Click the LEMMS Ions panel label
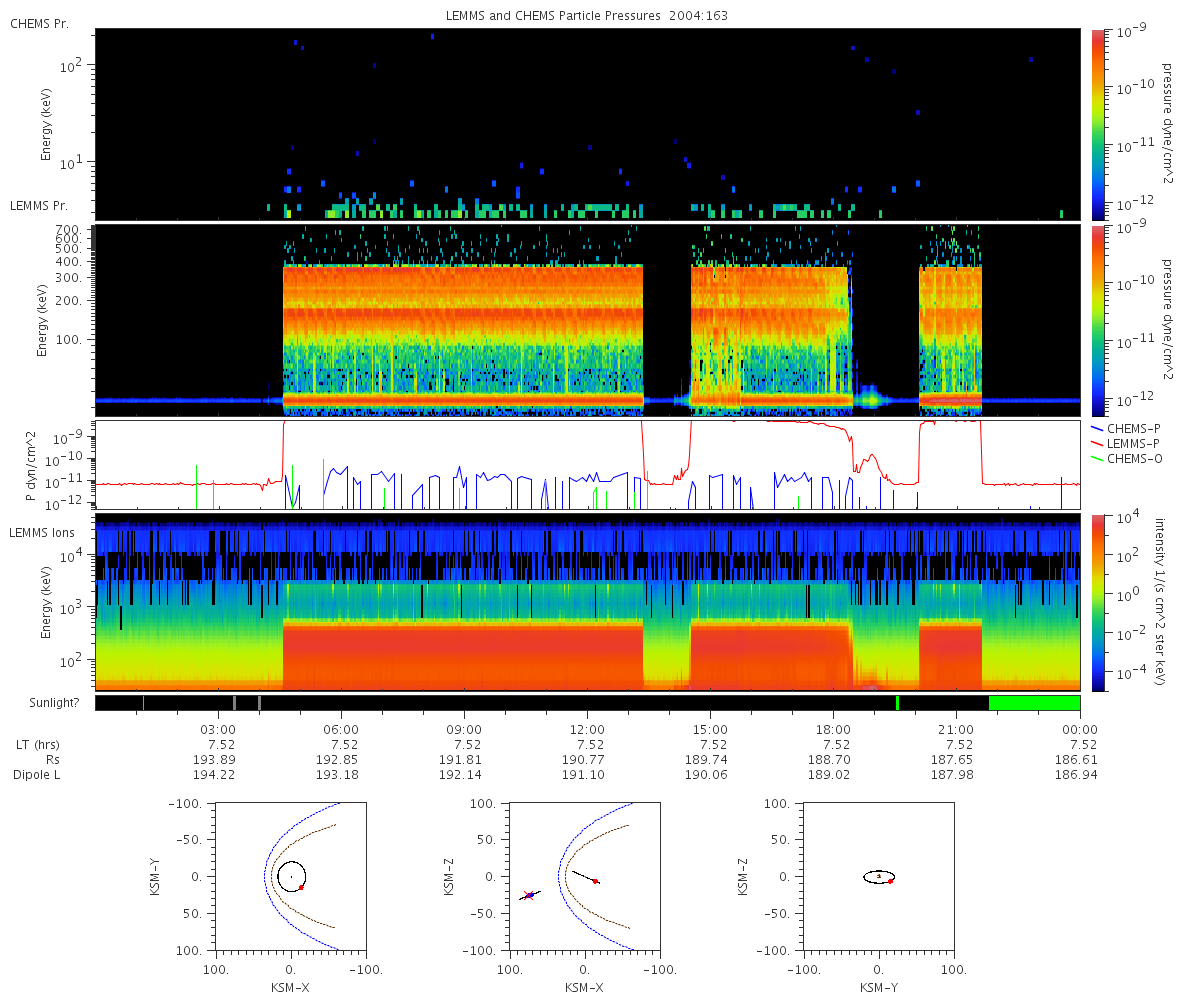 [42, 532]
